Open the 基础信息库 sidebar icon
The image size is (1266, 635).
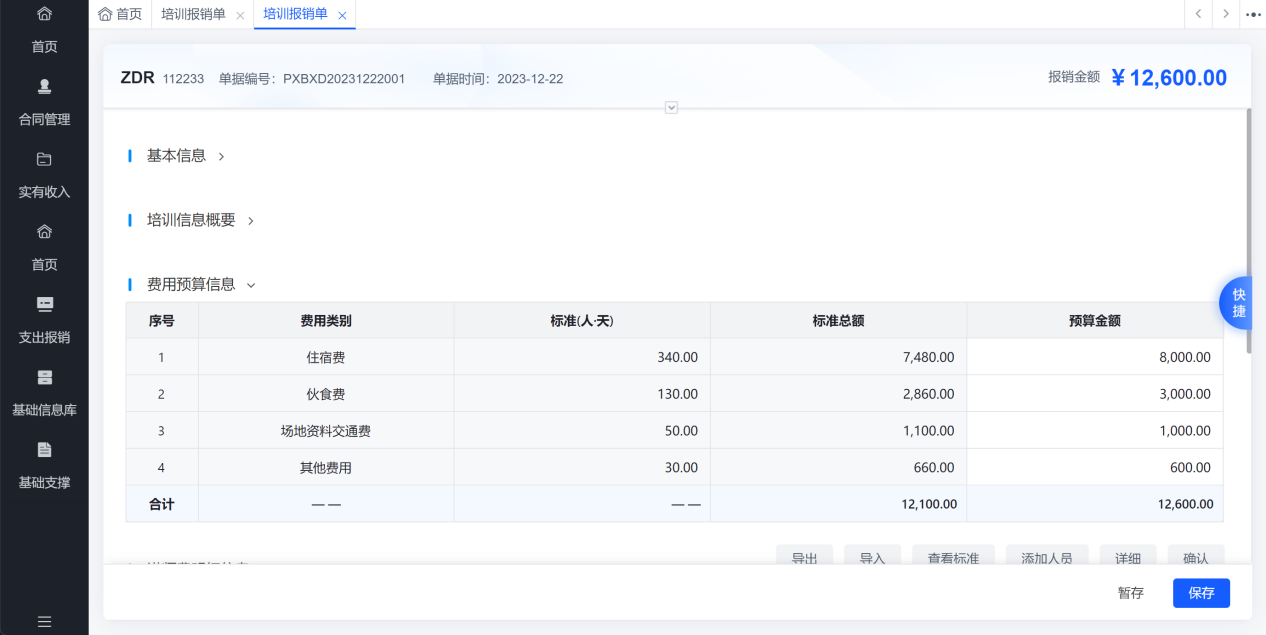(x=44, y=377)
